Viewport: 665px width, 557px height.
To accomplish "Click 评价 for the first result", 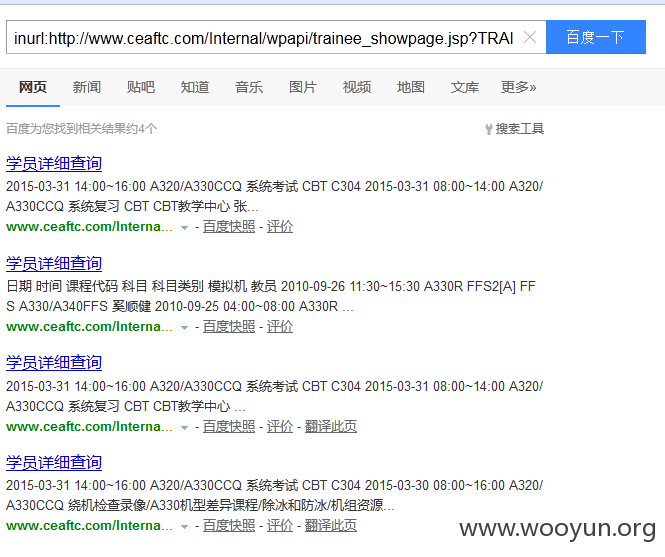I will 280,227.
